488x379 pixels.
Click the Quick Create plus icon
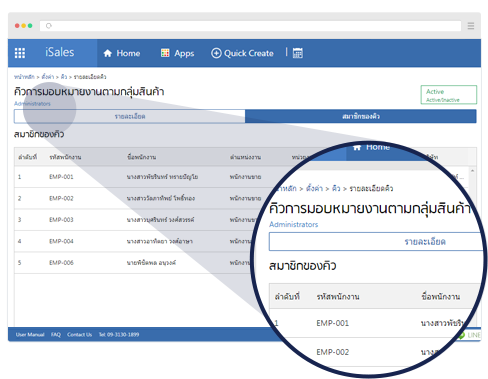coord(216,53)
